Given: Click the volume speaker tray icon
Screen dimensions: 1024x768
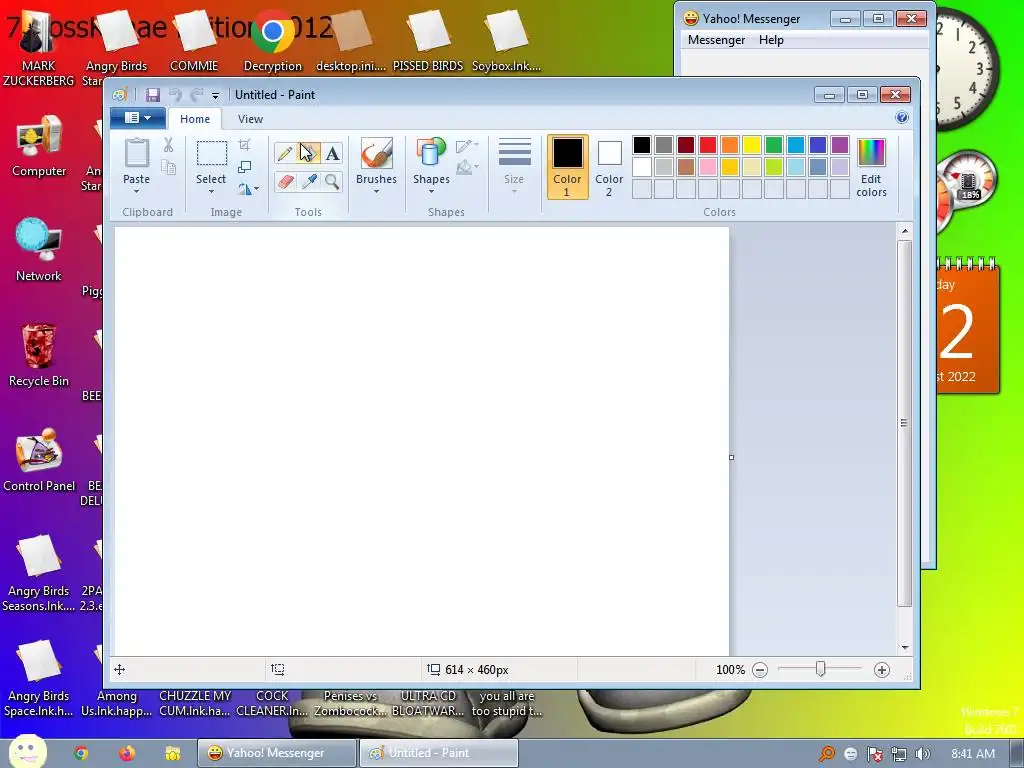Looking at the screenshot, I should tap(923, 754).
